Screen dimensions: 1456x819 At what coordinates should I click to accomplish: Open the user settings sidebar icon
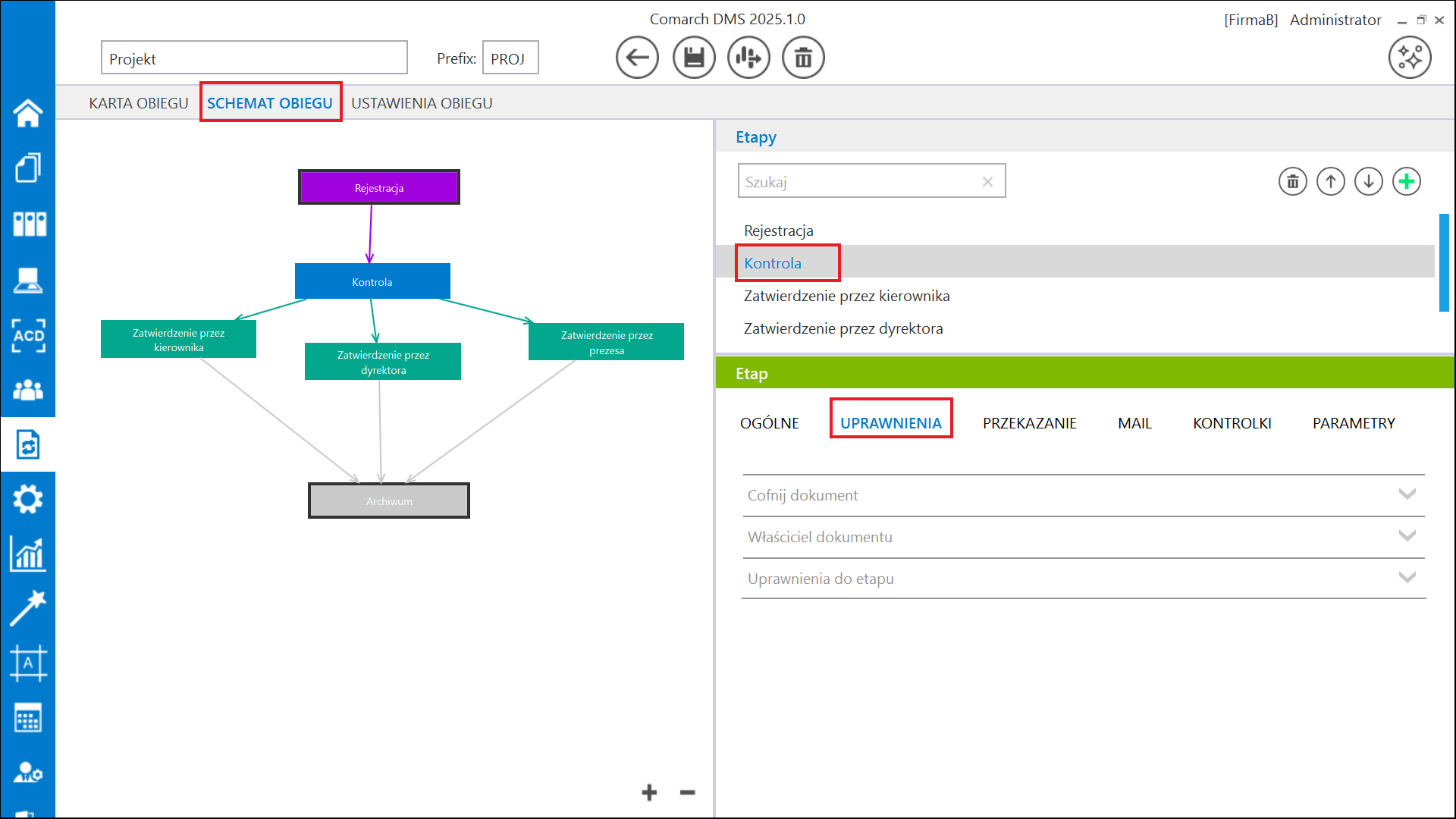[28, 772]
